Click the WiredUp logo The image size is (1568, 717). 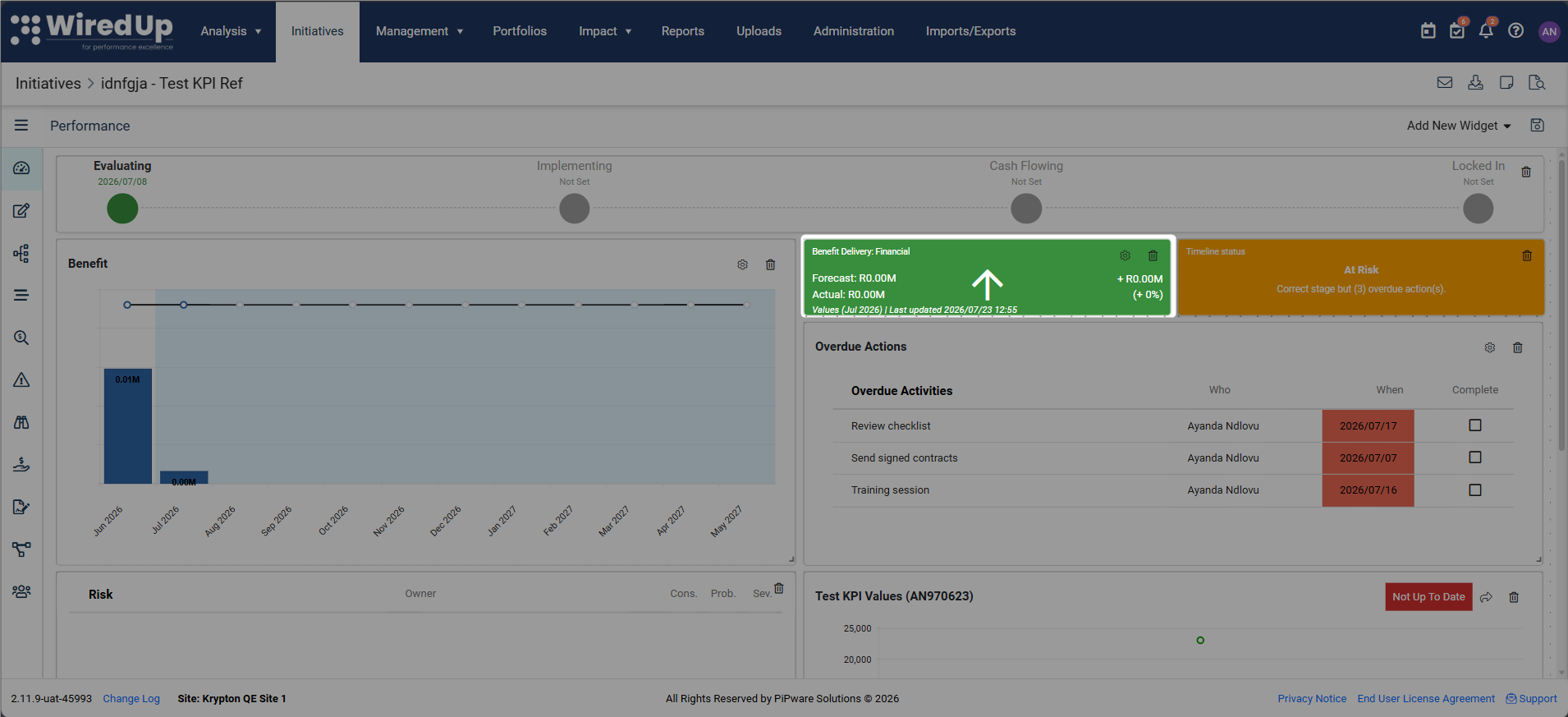coord(92,31)
